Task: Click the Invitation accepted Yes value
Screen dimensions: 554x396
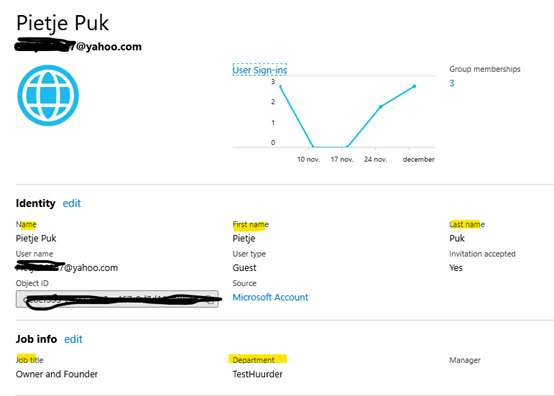Action: 456,268
